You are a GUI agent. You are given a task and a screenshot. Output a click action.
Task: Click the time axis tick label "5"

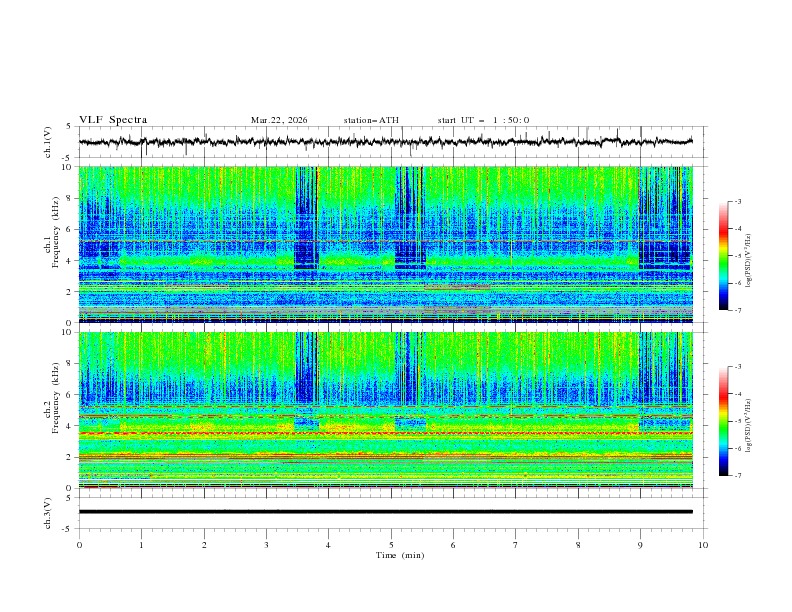391,545
